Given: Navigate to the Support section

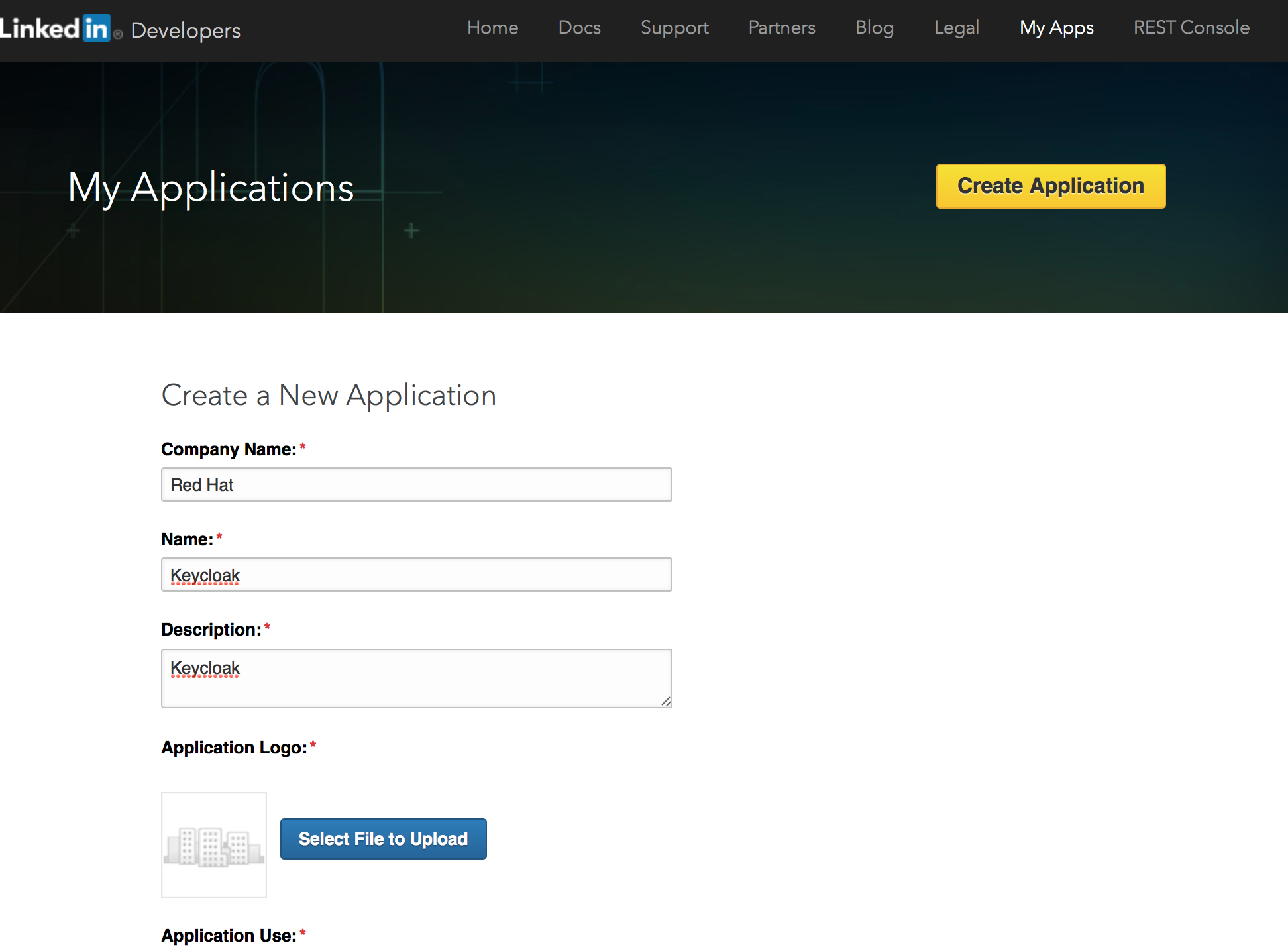Looking at the screenshot, I should (x=674, y=28).
